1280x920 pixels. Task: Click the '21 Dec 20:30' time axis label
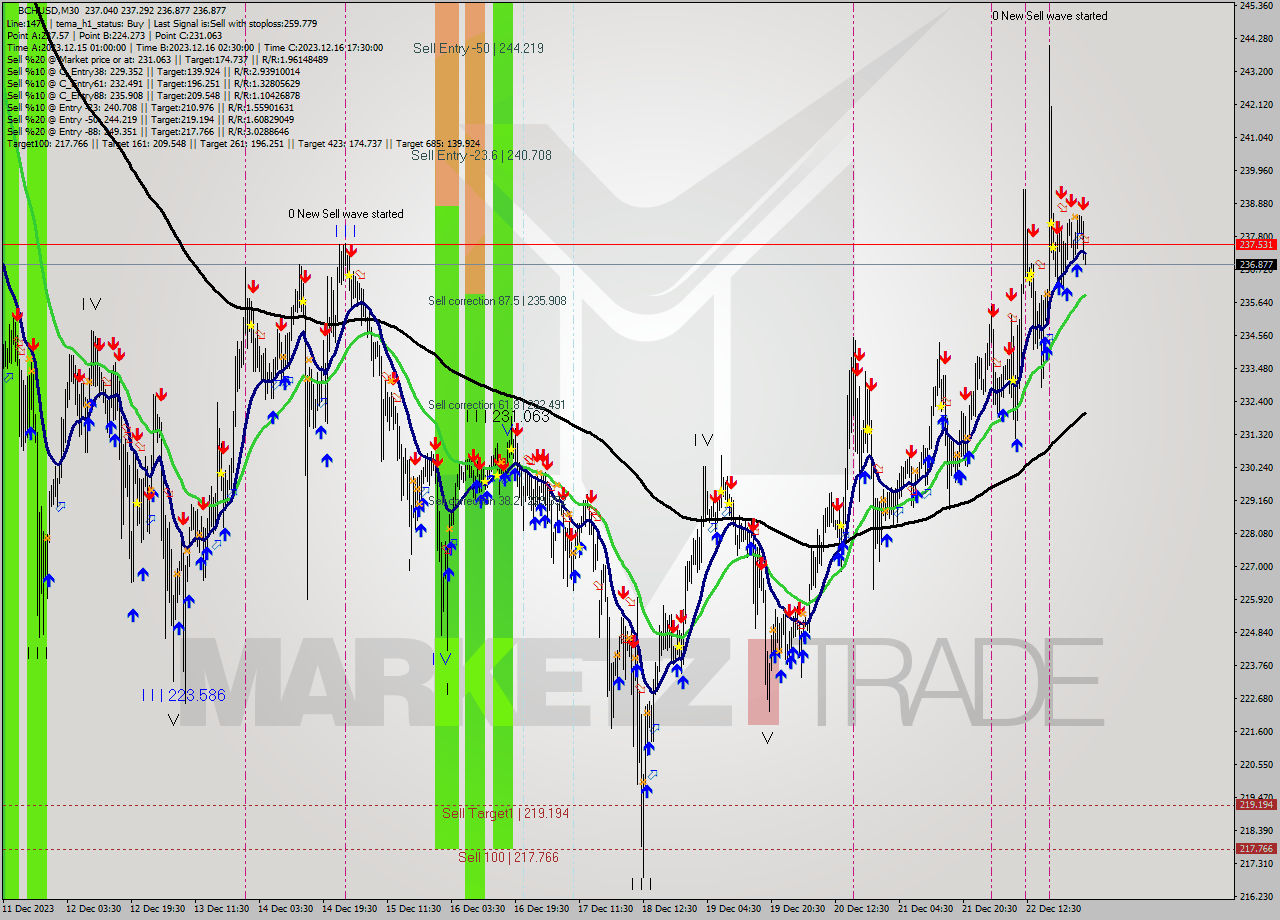point(989,909)
